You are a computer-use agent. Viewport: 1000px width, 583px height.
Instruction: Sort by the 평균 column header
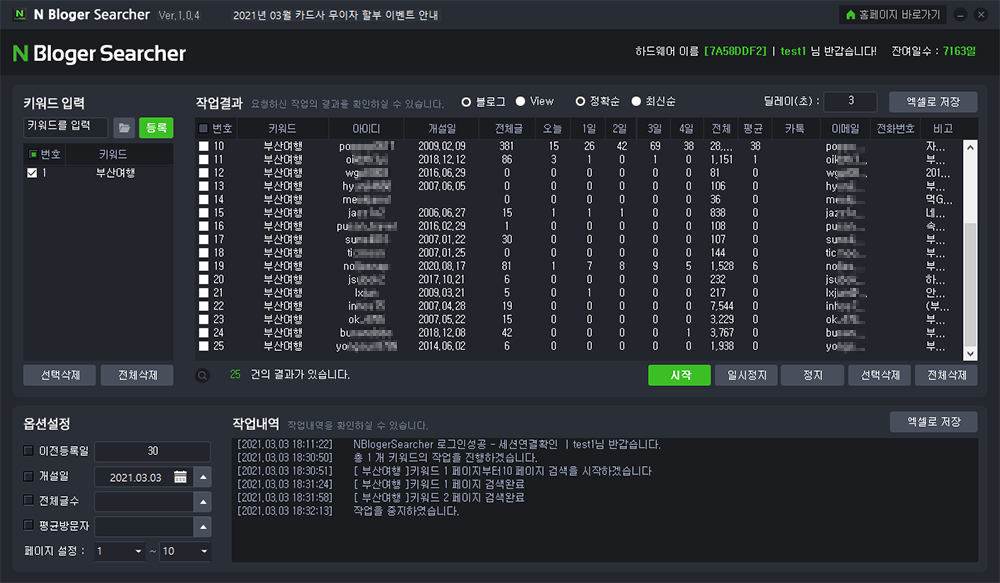pyautogui.click(x=753, y=129)
